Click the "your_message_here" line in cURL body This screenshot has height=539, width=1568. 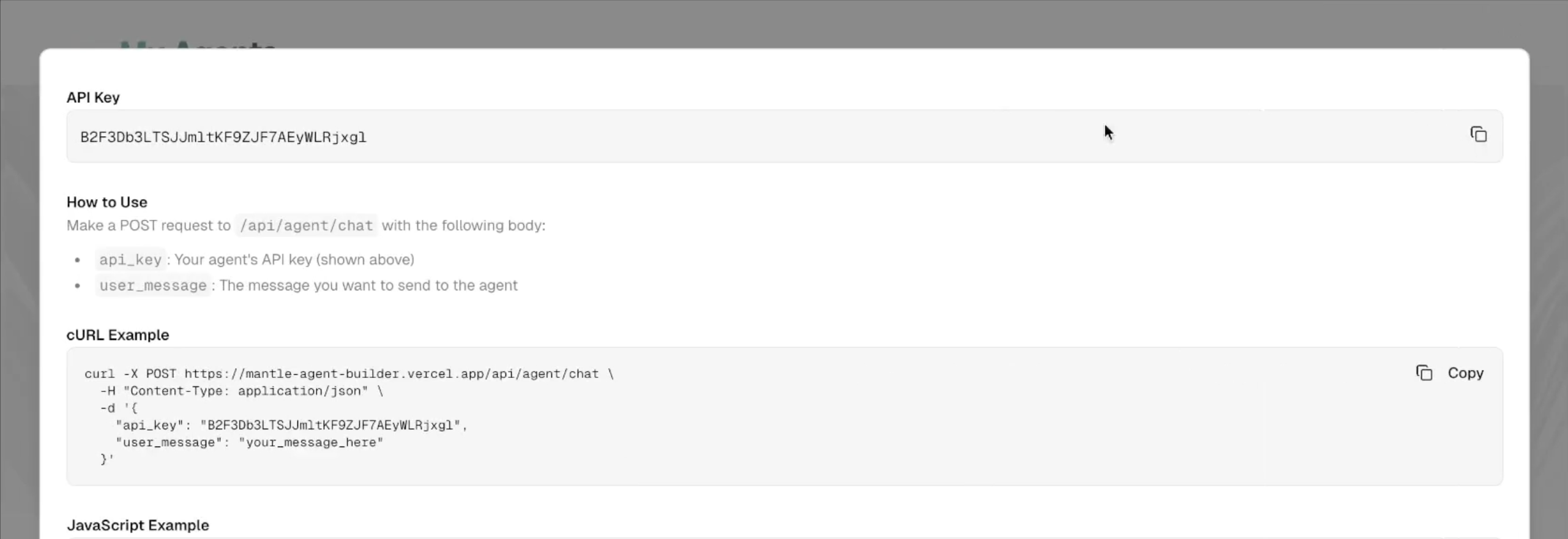pos(249,443)
